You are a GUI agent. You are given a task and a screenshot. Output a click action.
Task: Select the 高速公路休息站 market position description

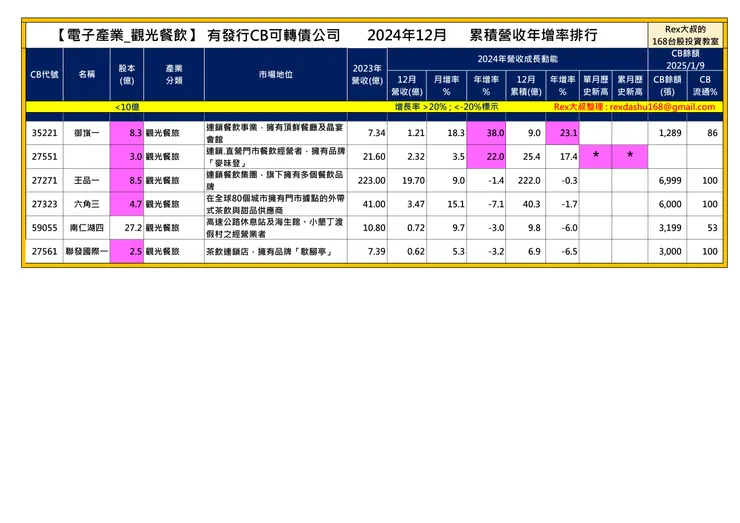(276, 228)
